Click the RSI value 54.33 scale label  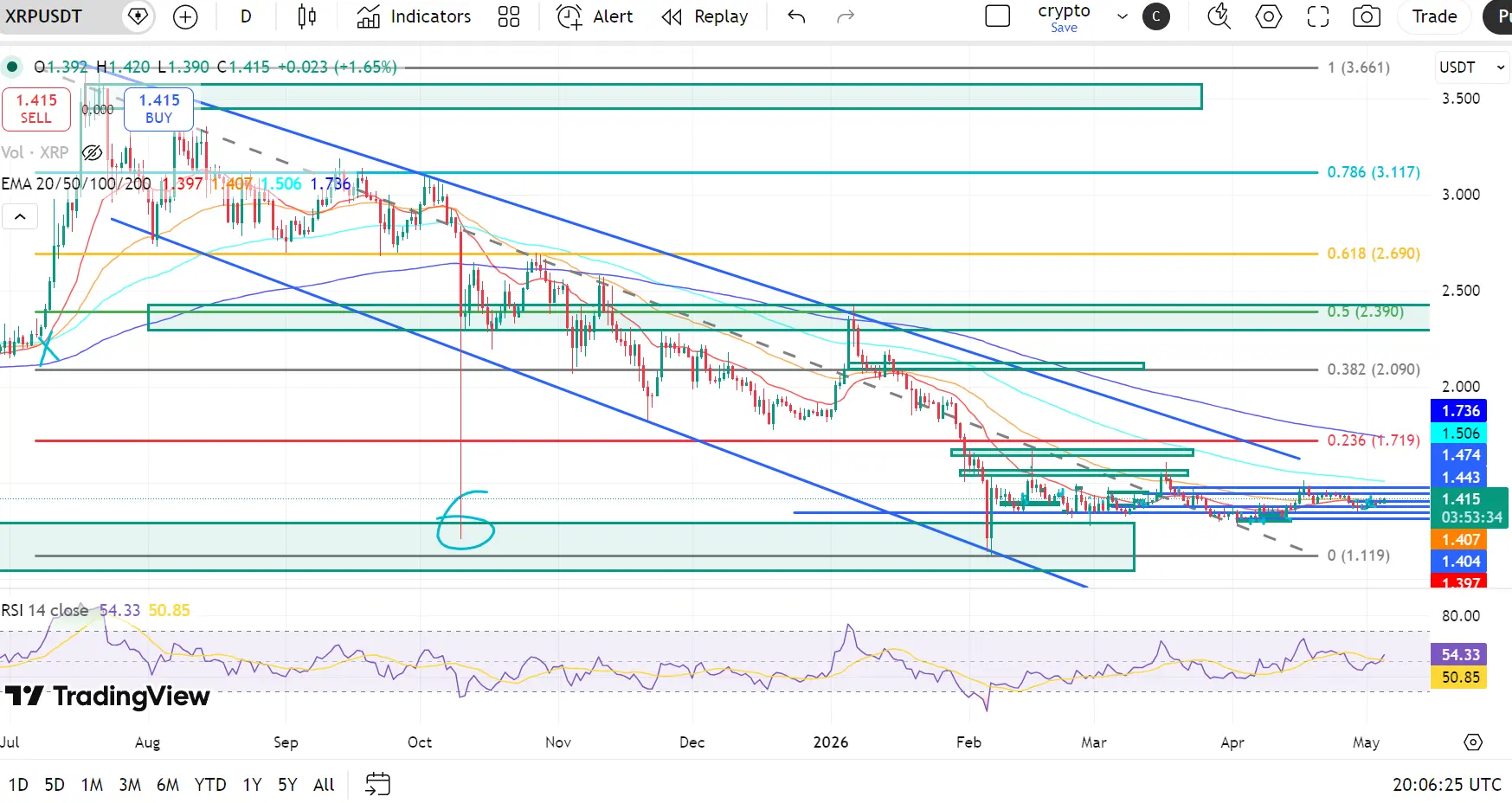[x=1460, y=655]
